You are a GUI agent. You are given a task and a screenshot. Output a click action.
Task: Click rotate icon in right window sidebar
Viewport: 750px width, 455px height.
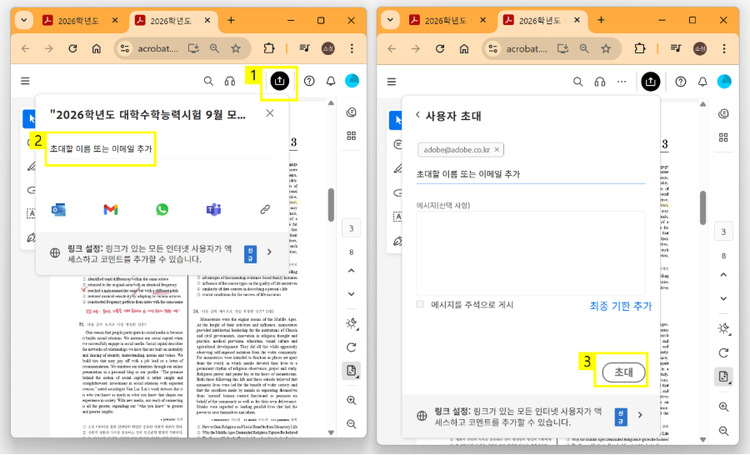tap(724, 353)
